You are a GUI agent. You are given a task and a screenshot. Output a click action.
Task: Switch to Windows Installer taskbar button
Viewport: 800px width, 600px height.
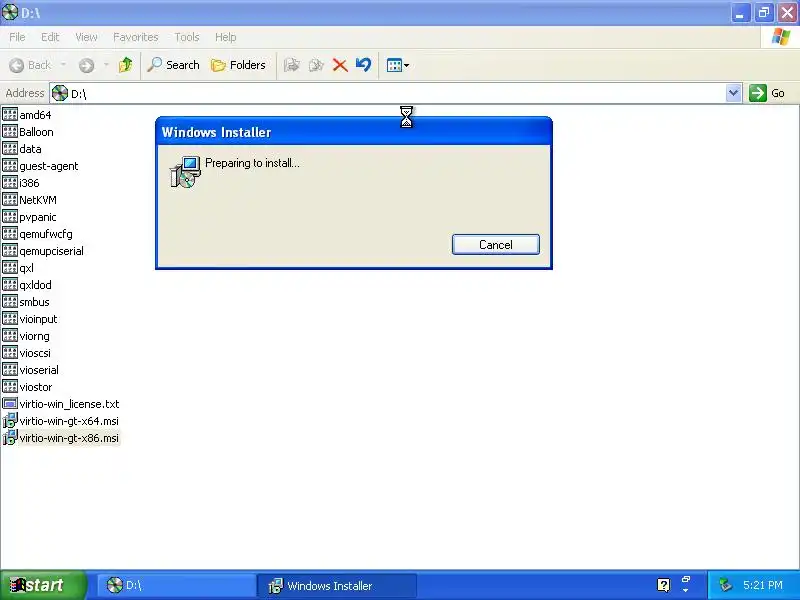(337, 585)
